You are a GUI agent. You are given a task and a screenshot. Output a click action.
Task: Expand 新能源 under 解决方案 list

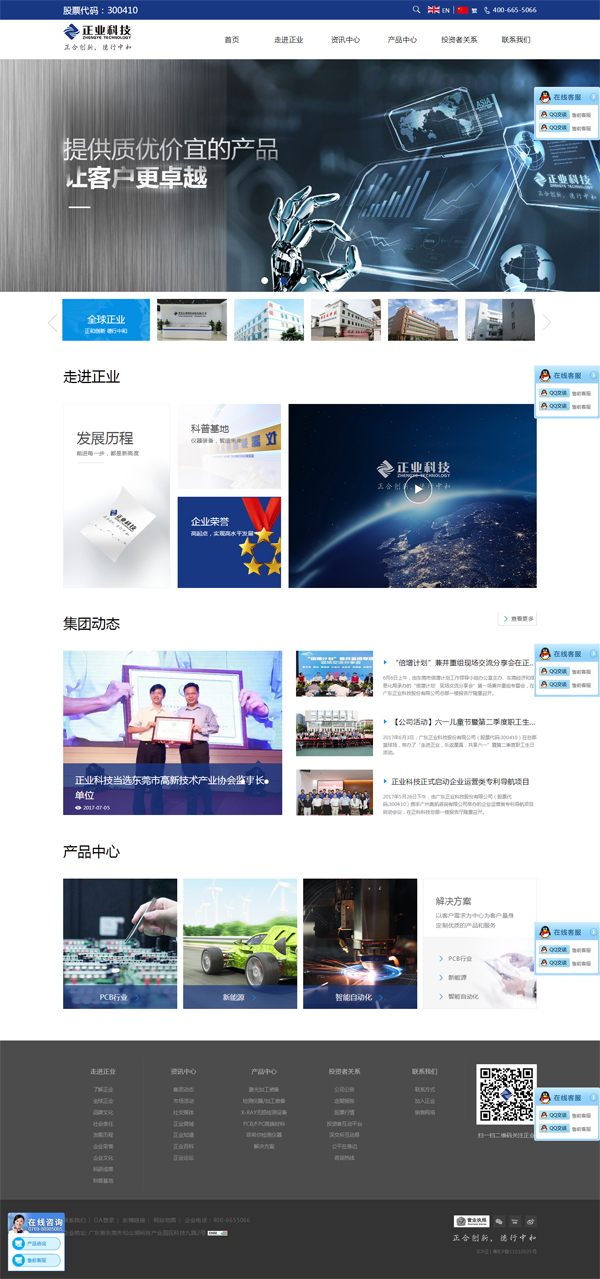[457, 978]
